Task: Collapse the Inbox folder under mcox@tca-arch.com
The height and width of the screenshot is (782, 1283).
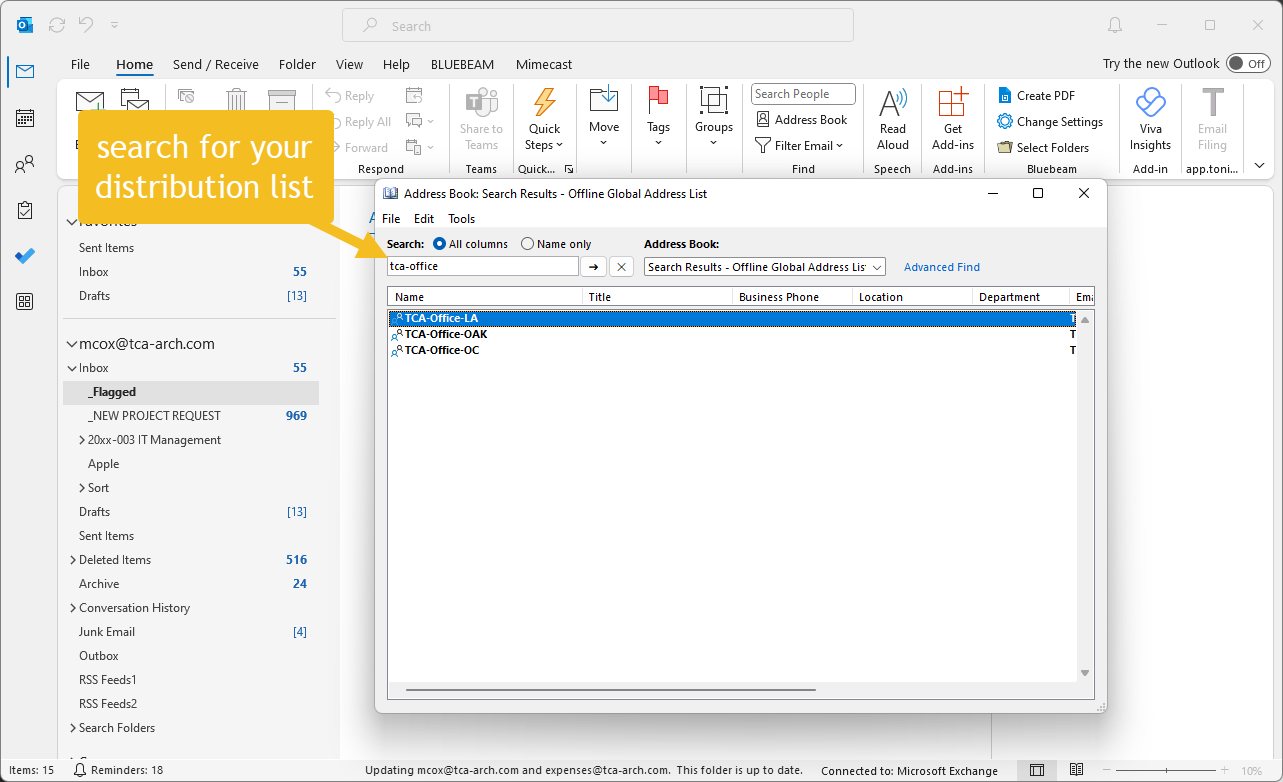Action: coord(72,368)
